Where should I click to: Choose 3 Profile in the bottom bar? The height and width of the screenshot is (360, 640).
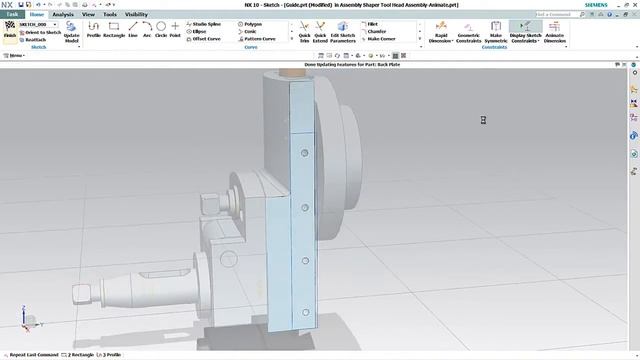click(x=109, y=355)
